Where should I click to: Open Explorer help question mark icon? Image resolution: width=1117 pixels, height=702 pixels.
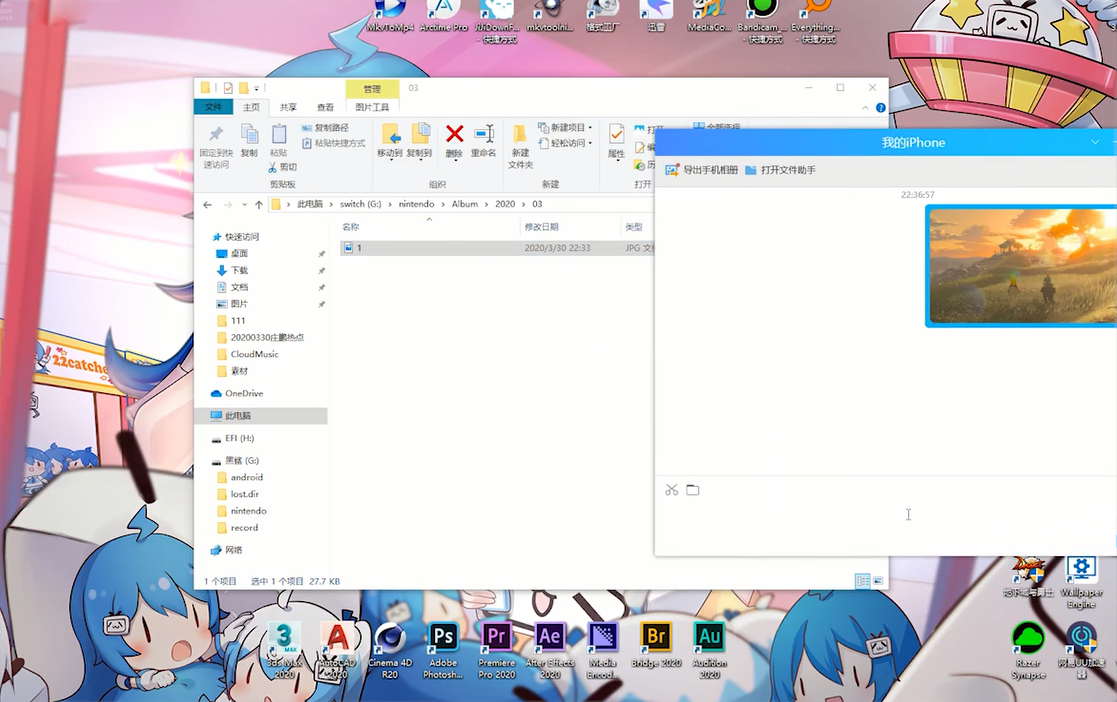tap(880, 108)
